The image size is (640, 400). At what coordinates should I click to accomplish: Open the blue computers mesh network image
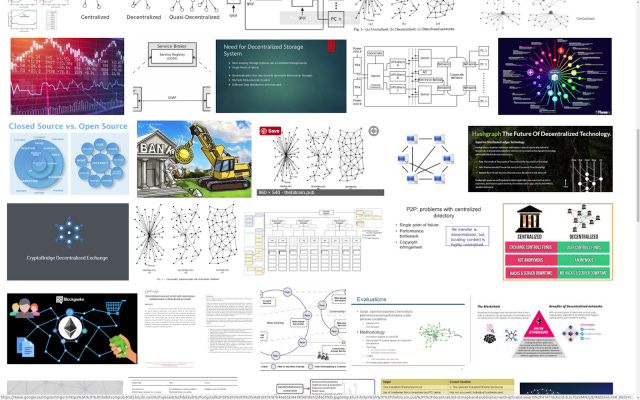click(x=425, y=159)
